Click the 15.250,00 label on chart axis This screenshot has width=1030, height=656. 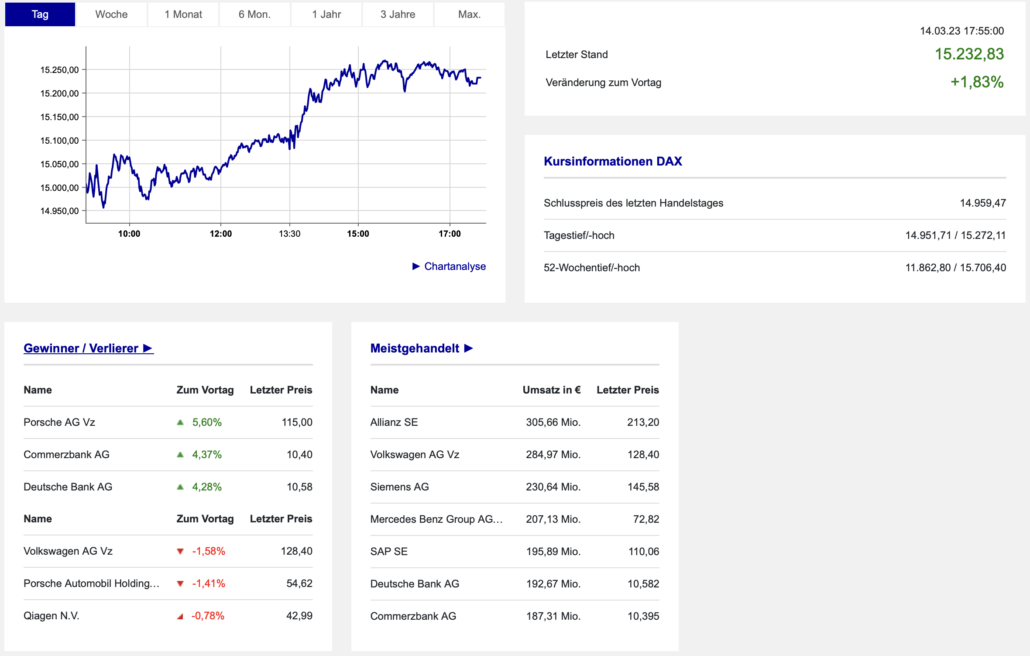[x=60, y=70]
